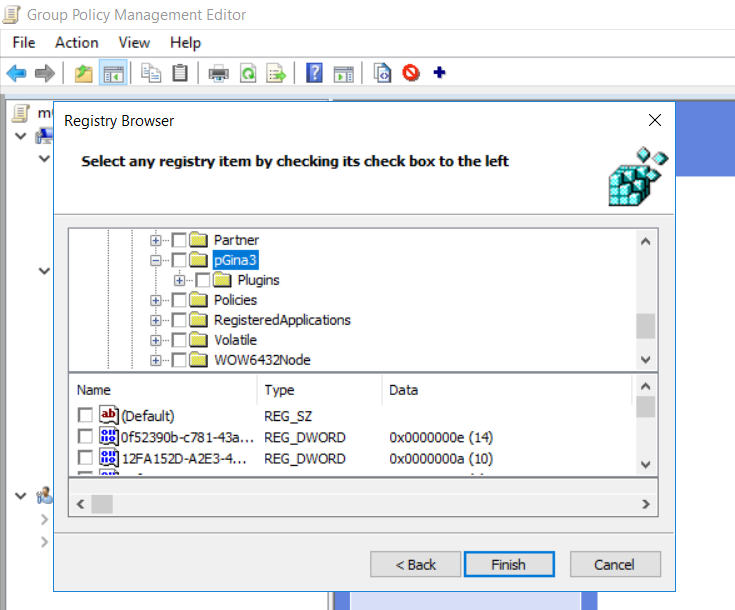The height and width of the screenshot is (610, 735).
Task: Open the View menu
Action: [134, 43]
